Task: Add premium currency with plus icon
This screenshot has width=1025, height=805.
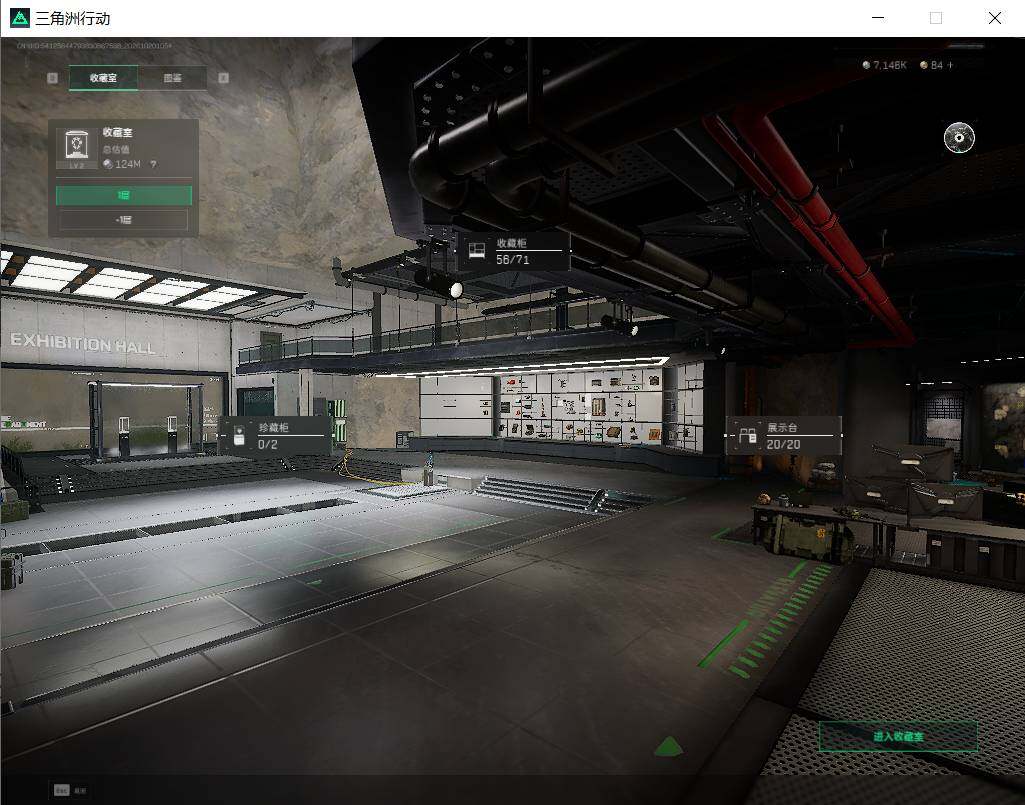Action: pyautogui.click(x=950, y=65)
